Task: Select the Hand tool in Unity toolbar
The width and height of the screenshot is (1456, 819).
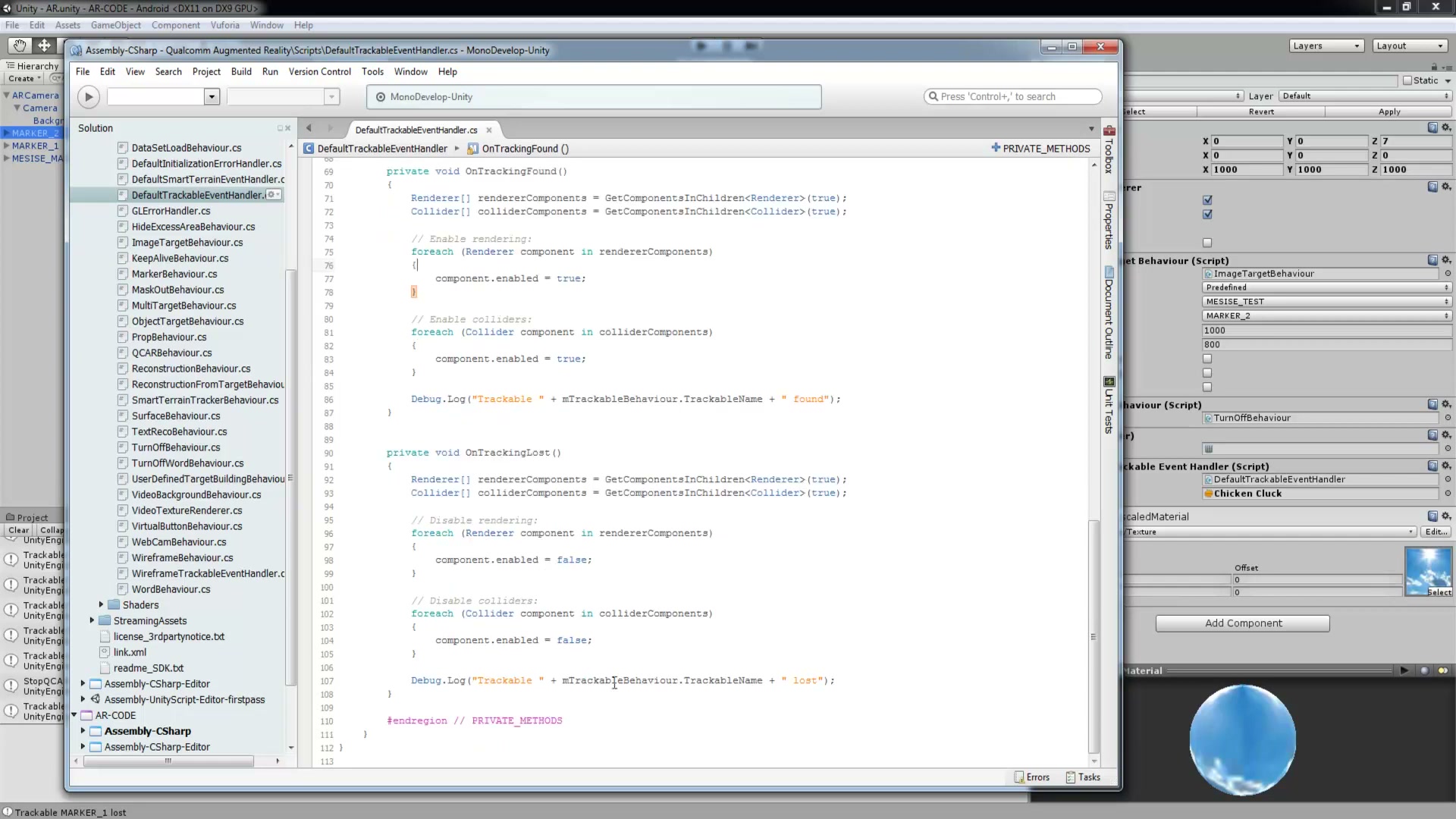Action: point(20,45)
